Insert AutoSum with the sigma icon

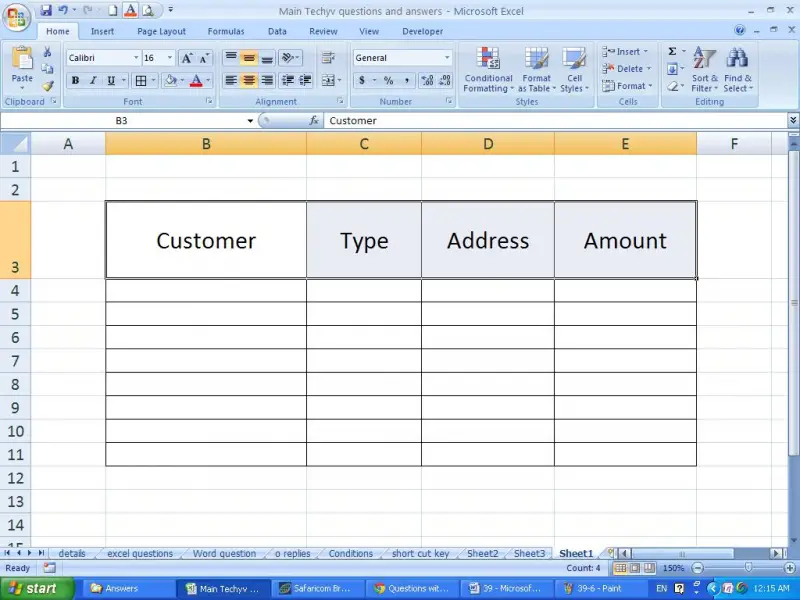pyautogui.click(x=672, y=52)
